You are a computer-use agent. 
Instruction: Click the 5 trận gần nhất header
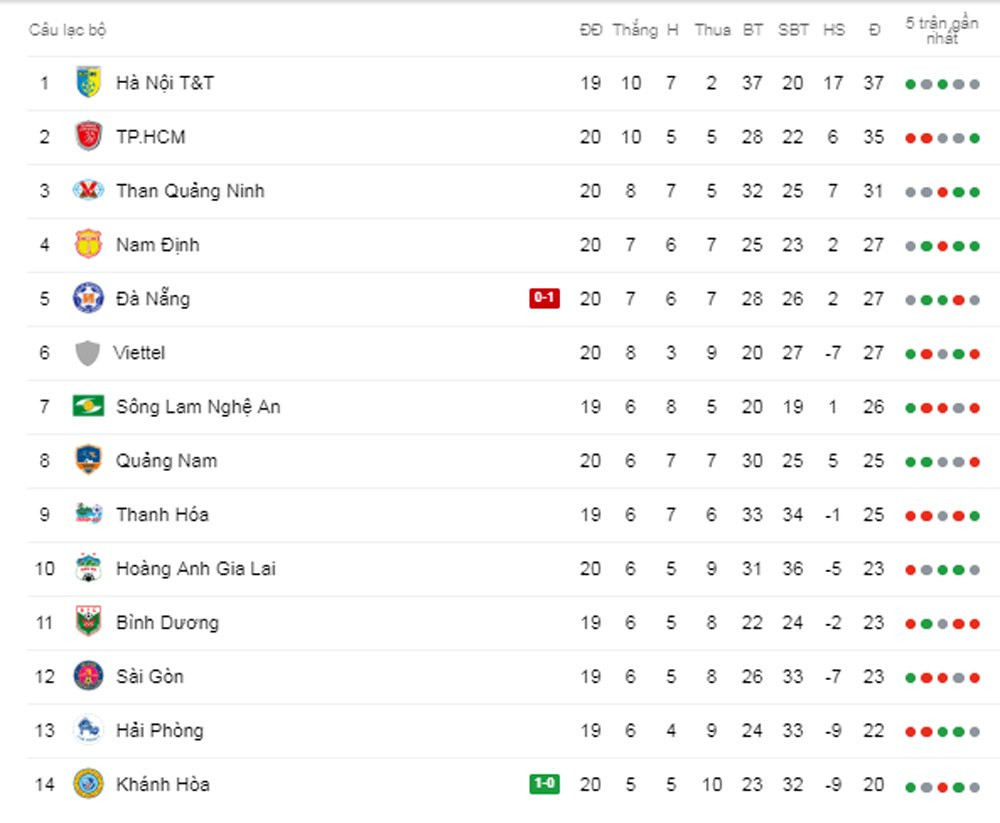941,30
